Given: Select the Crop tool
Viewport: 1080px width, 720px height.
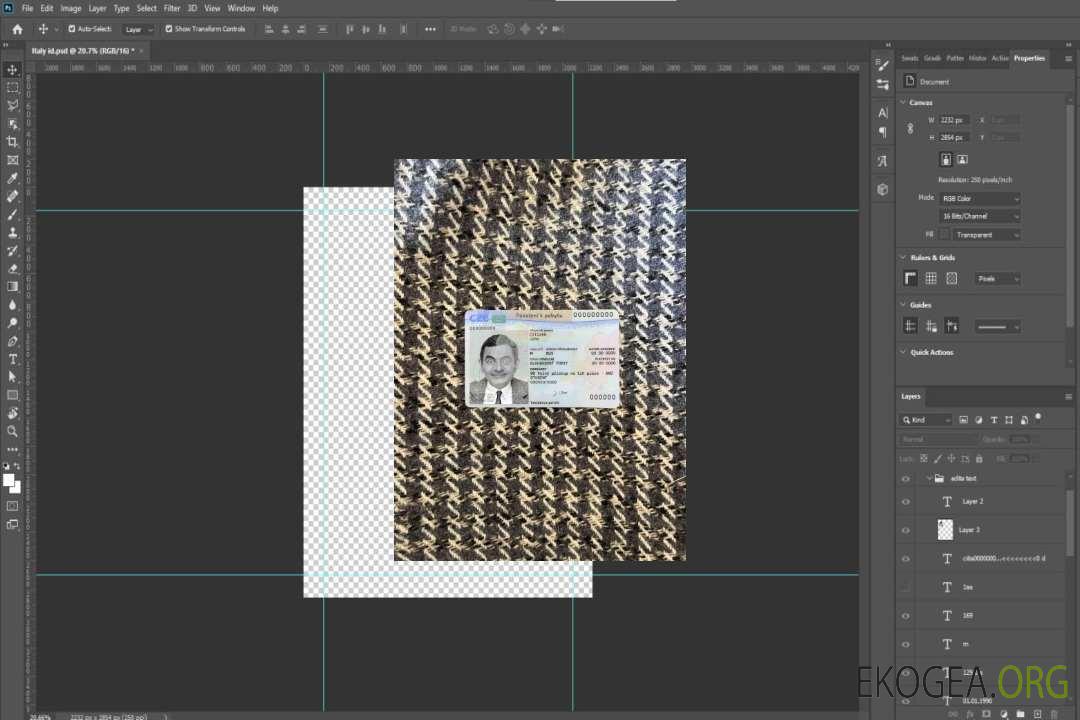Looking at the screenshot, I should (13, 142).
